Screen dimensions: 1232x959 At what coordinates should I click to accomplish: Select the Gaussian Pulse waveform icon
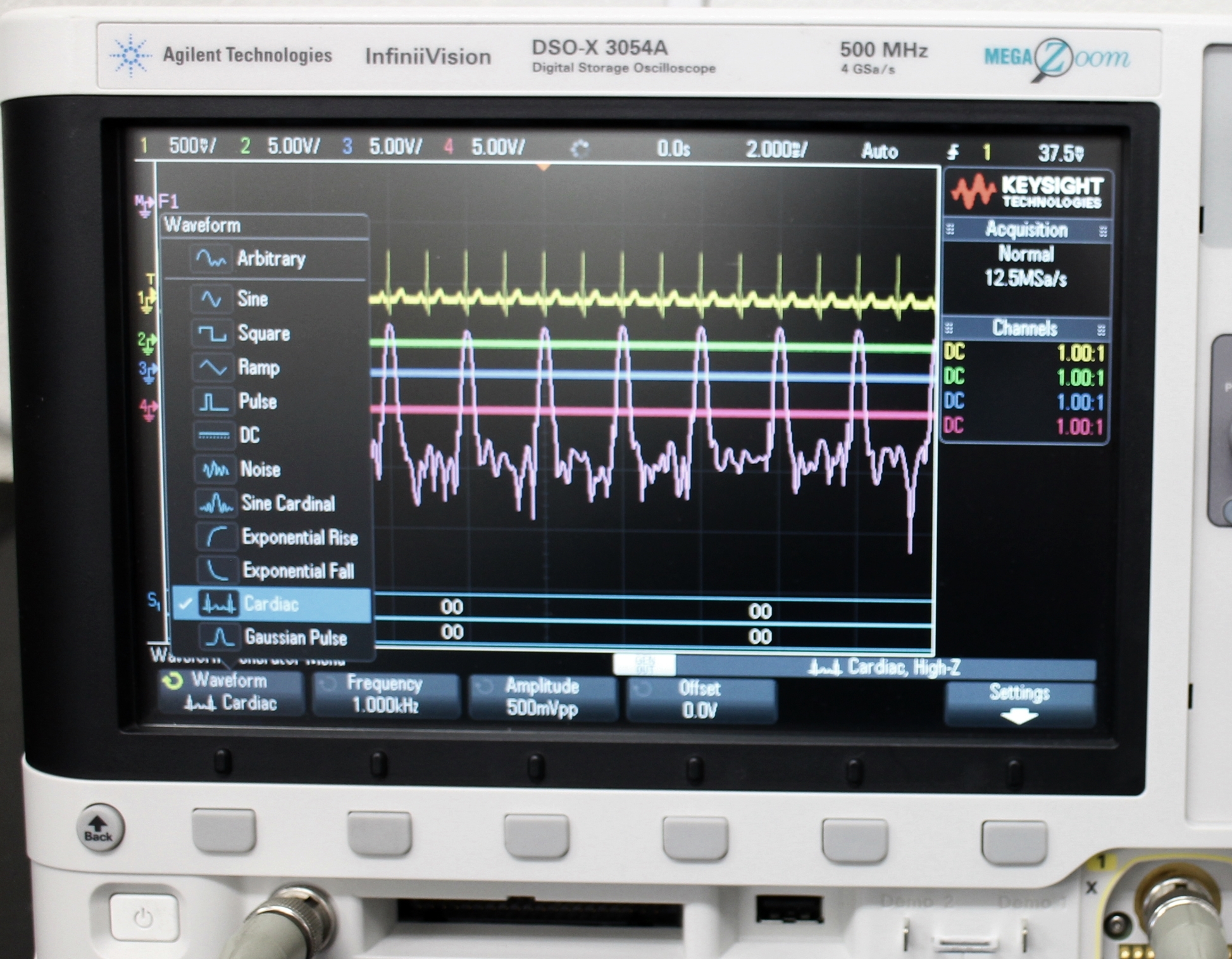[x=220, y=637]
